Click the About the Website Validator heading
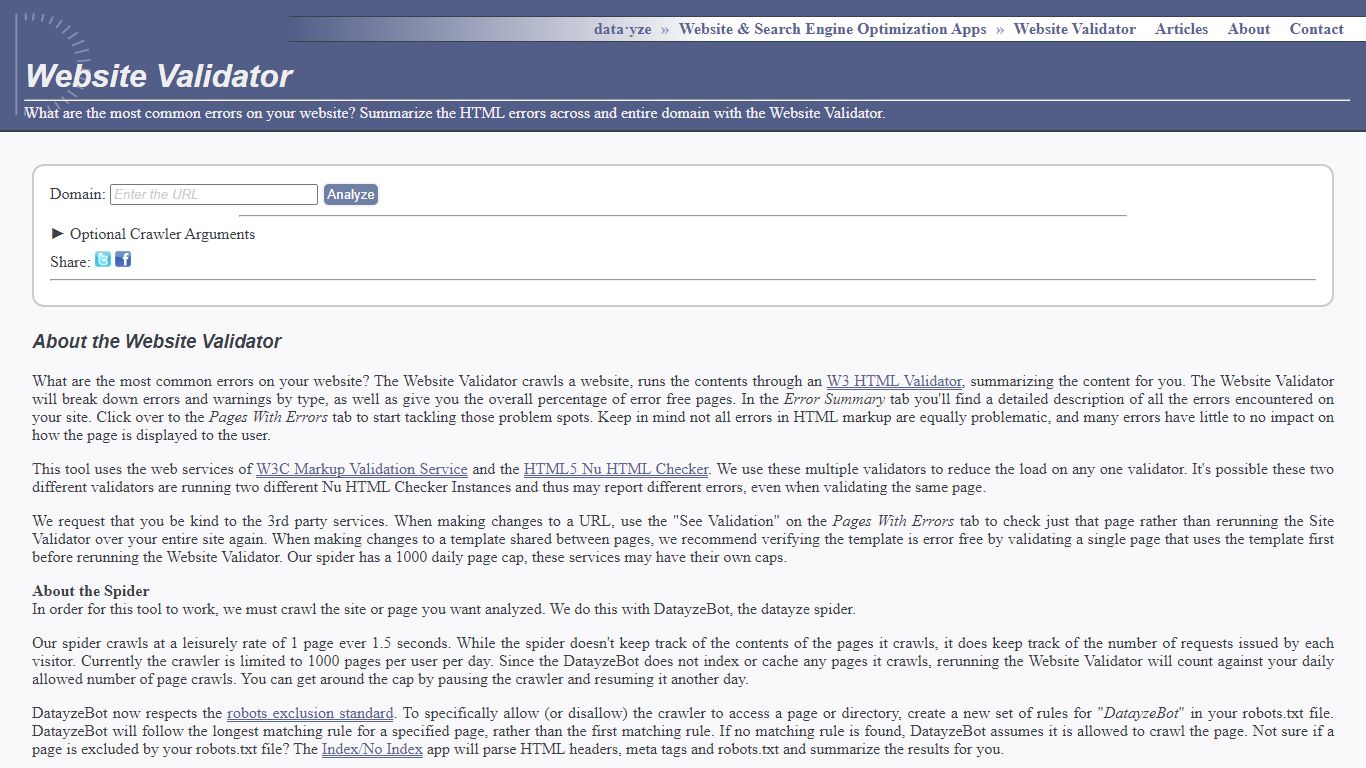1366x768 pixels. coord(157,341)
